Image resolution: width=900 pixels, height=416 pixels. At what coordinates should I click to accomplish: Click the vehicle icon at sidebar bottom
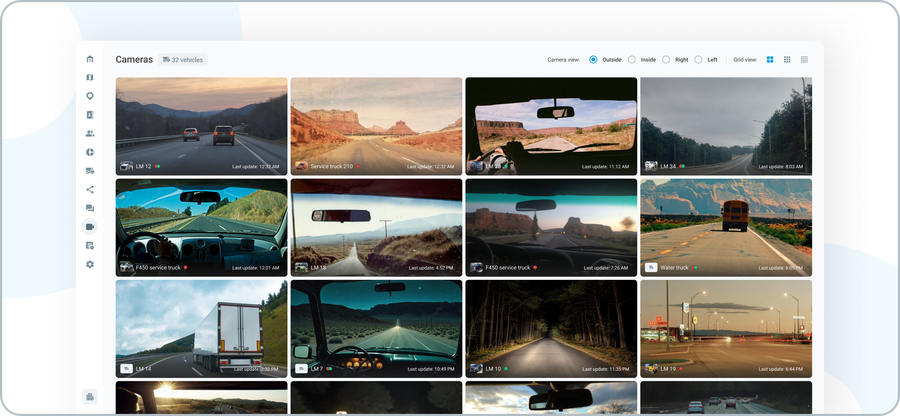(x=90, y=396)
